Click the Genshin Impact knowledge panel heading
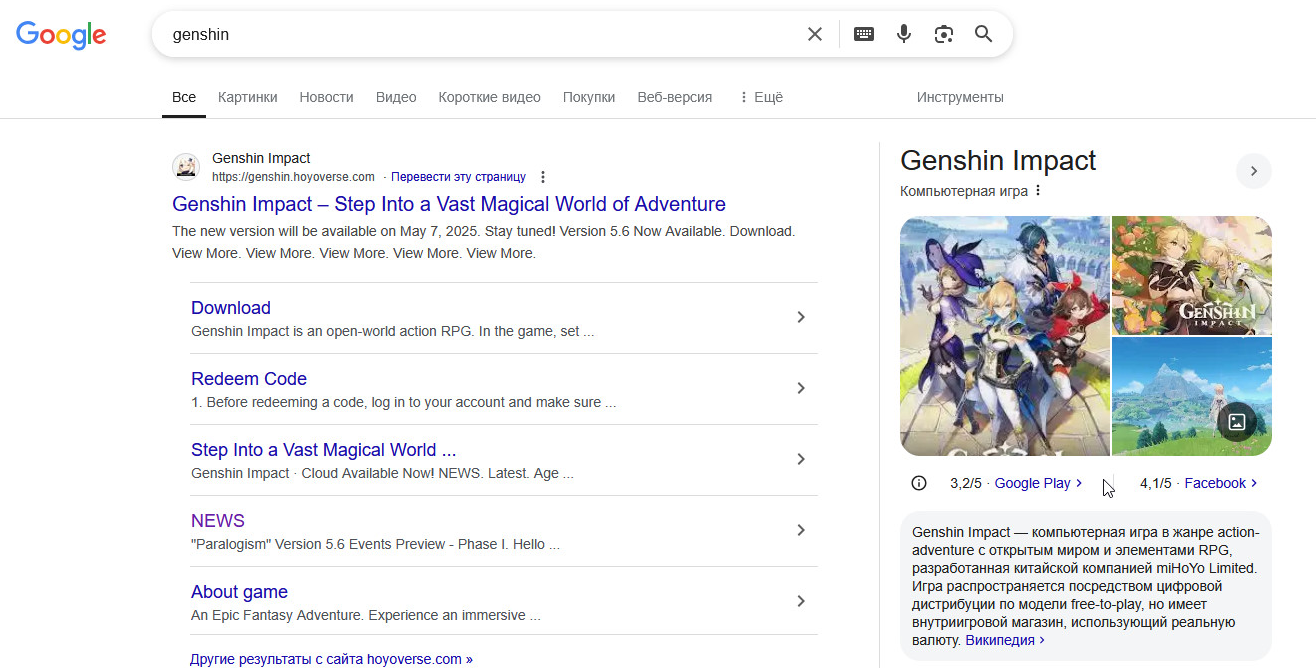 [x=998, y=161]
